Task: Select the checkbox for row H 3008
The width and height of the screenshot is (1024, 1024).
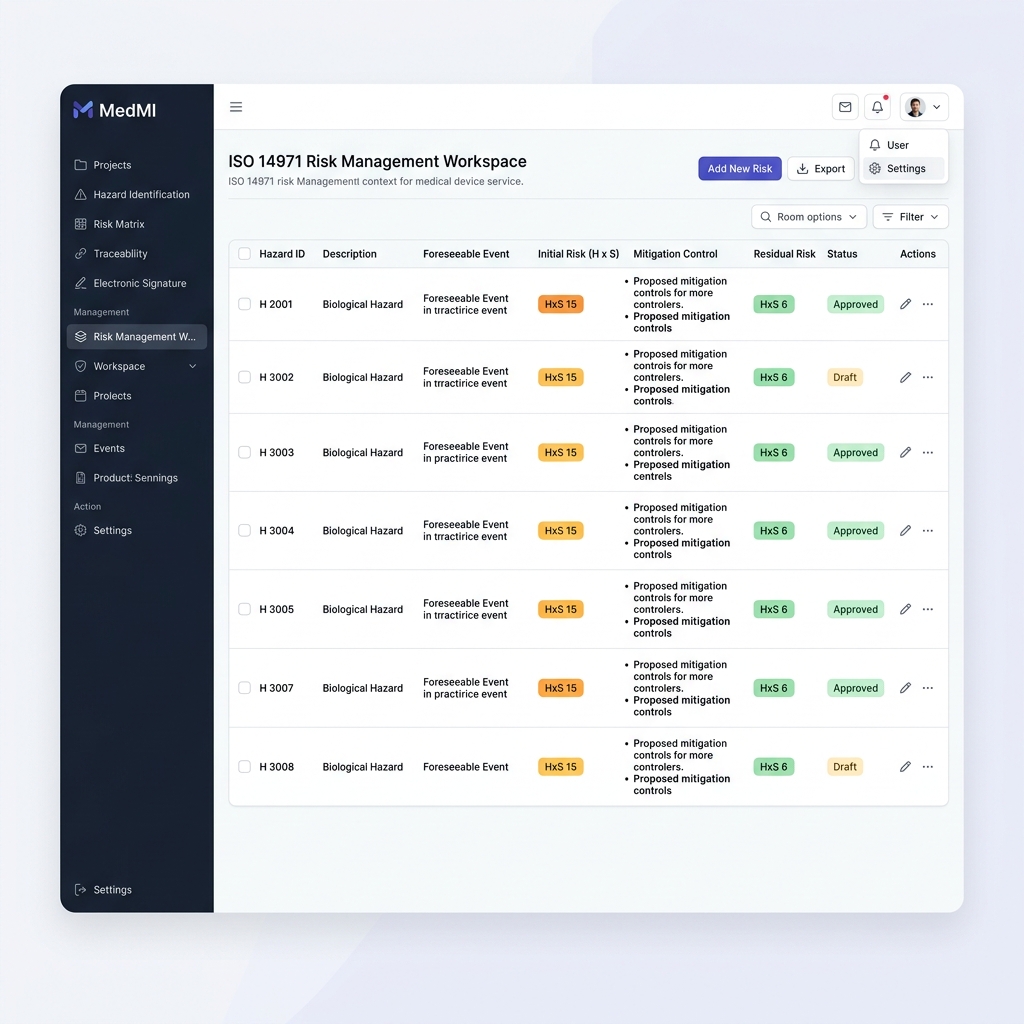Action: (x=244, y=767)
